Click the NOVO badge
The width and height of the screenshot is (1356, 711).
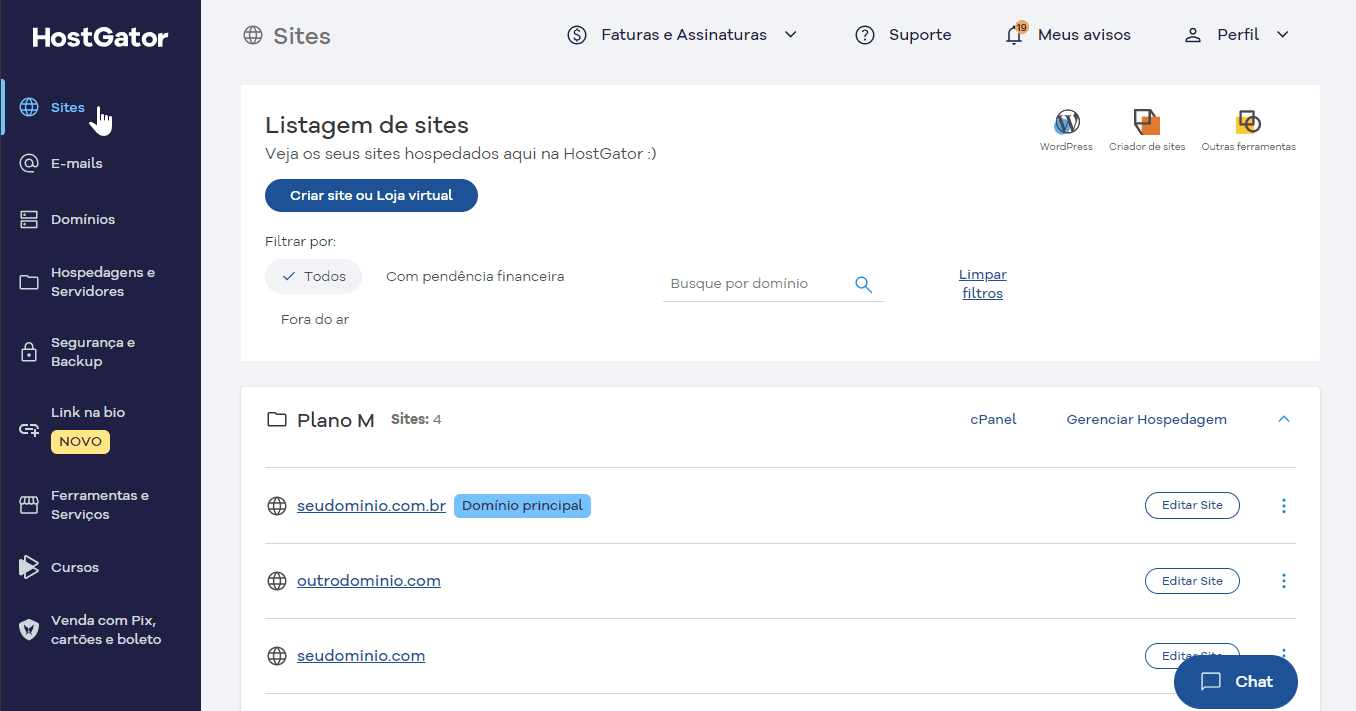tap(80, 441)
